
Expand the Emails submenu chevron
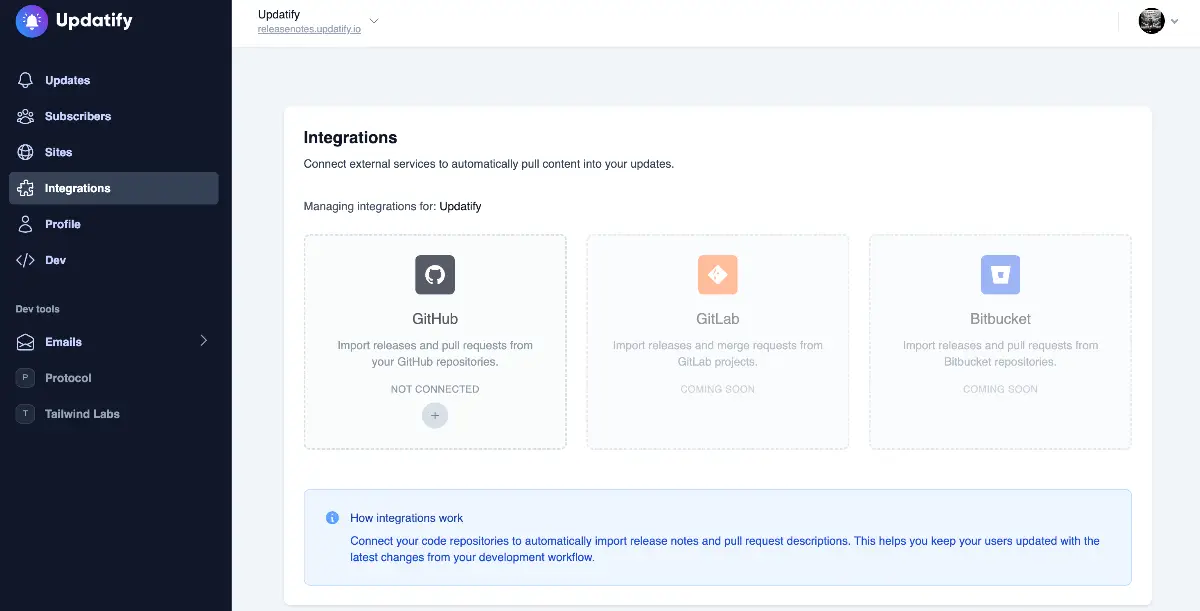(x=204, y=341)
